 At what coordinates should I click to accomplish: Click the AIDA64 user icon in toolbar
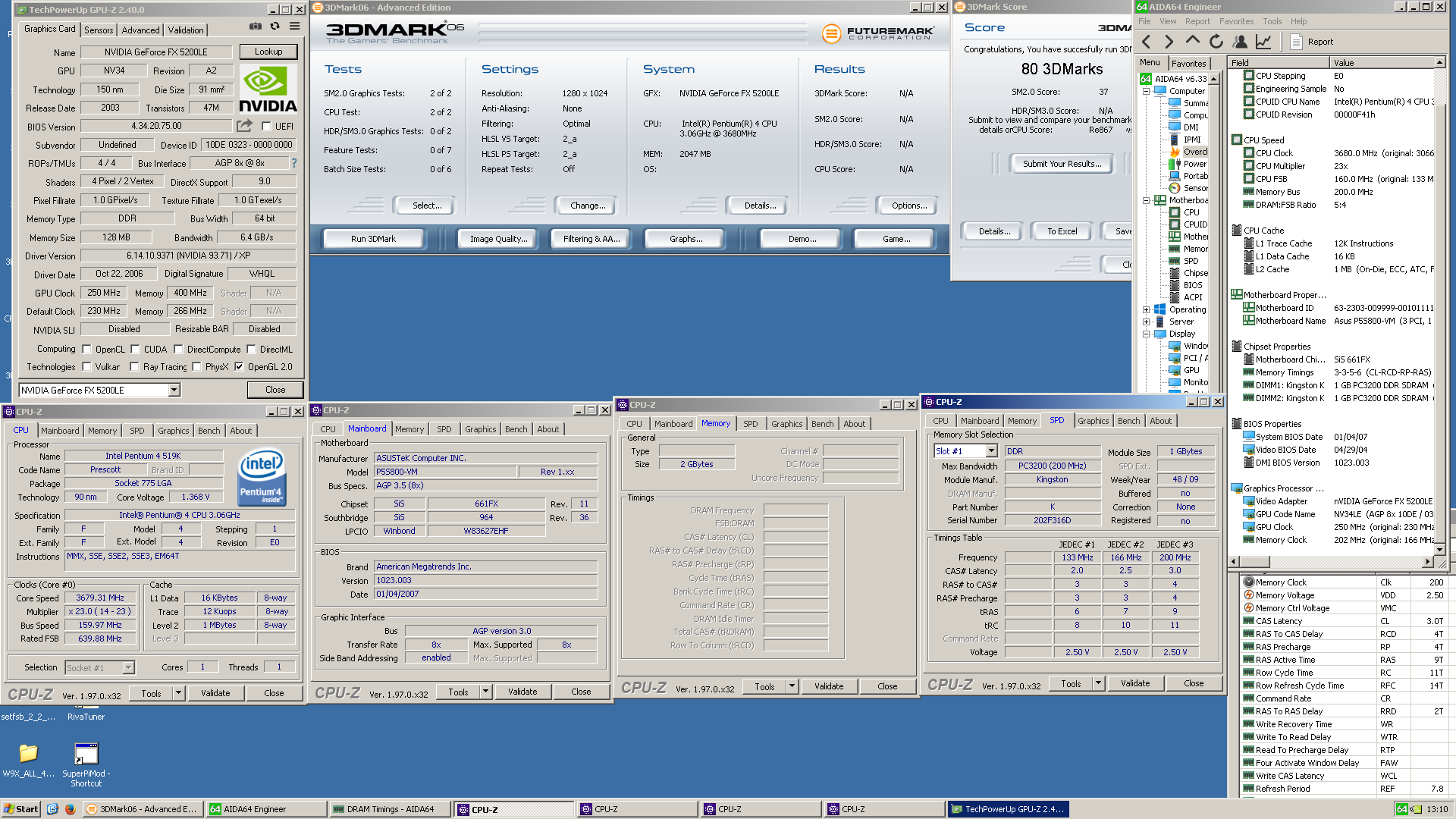pos(1240,42)
